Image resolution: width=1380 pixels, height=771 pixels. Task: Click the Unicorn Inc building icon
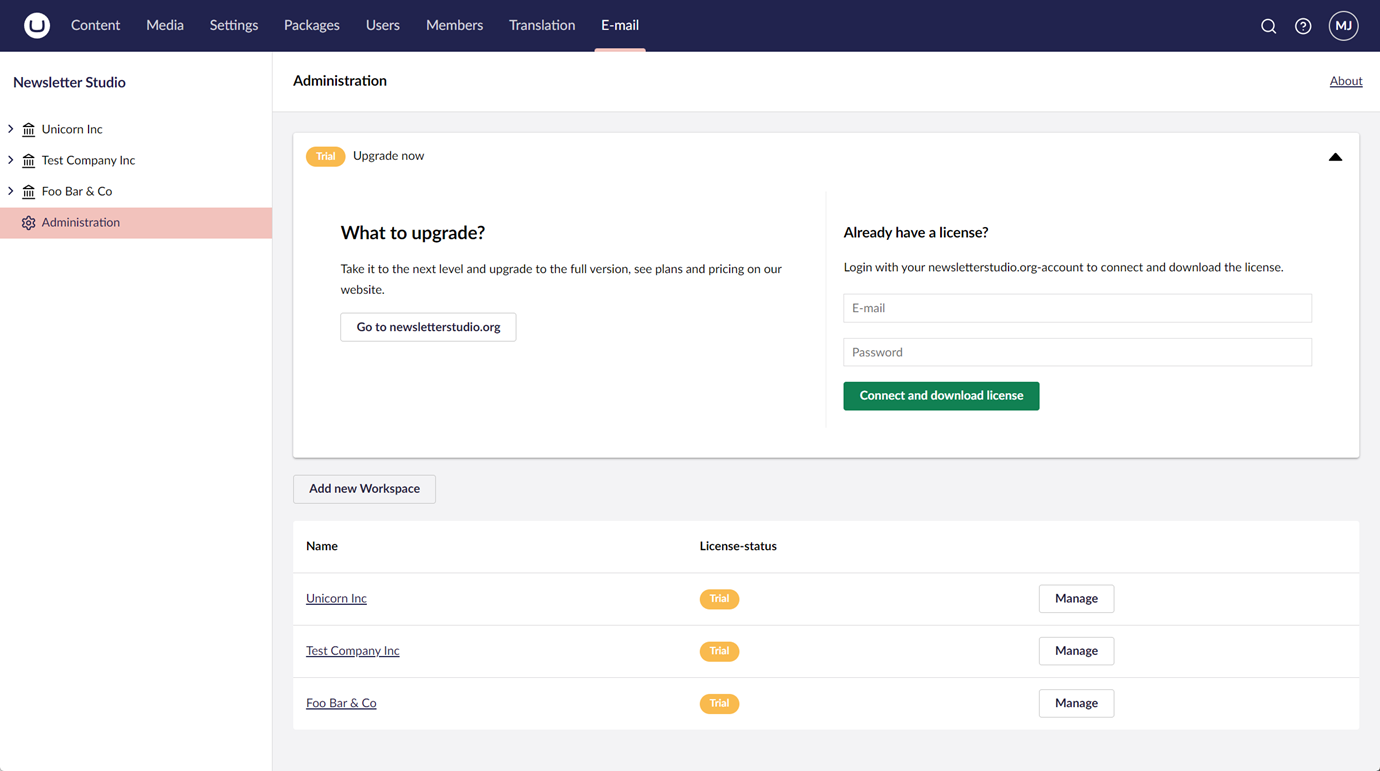[x=29, y=129]
